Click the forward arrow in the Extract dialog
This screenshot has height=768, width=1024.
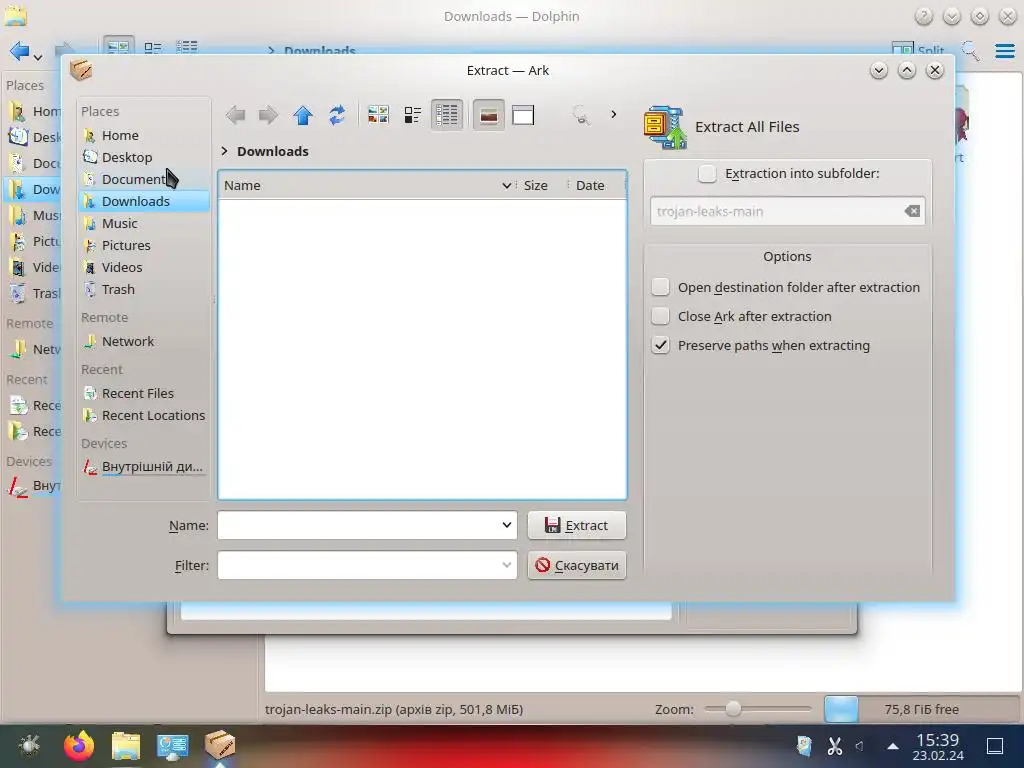click(x=268, y=116)
